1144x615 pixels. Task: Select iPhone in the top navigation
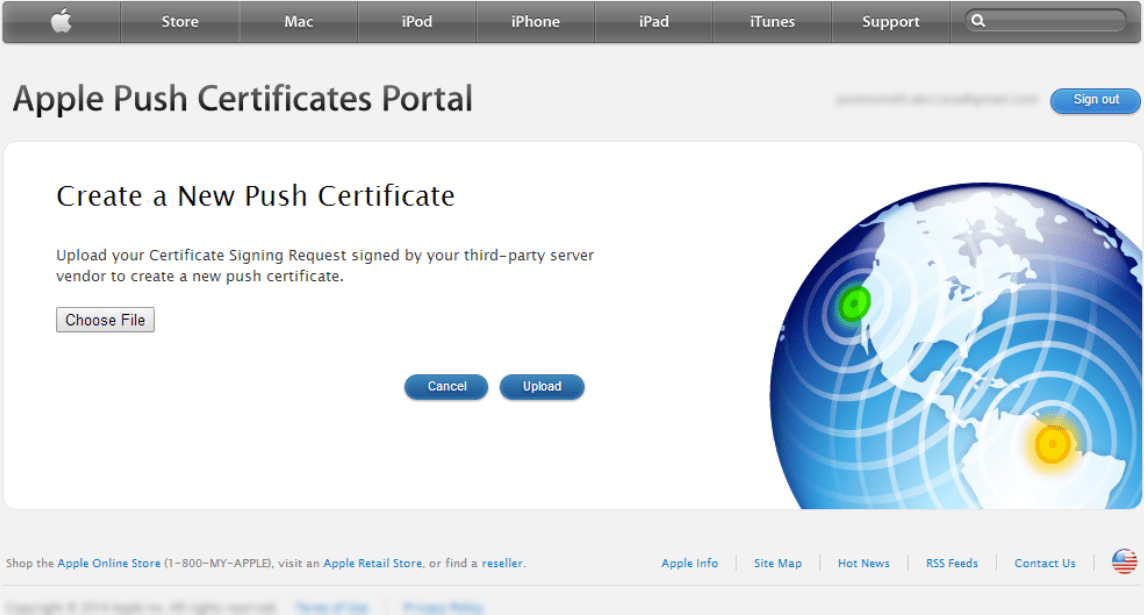[535, 22]
